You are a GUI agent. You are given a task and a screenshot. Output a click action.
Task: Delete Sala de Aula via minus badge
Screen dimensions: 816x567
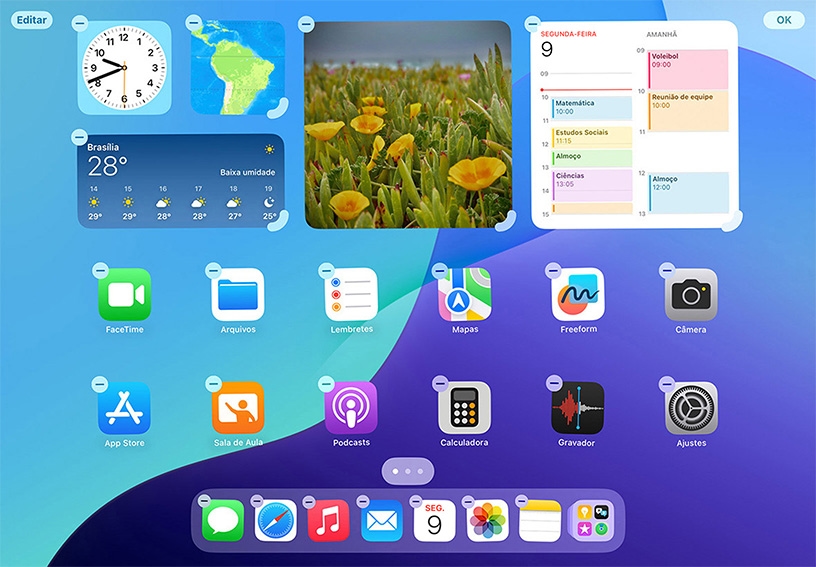click(213, 384)
